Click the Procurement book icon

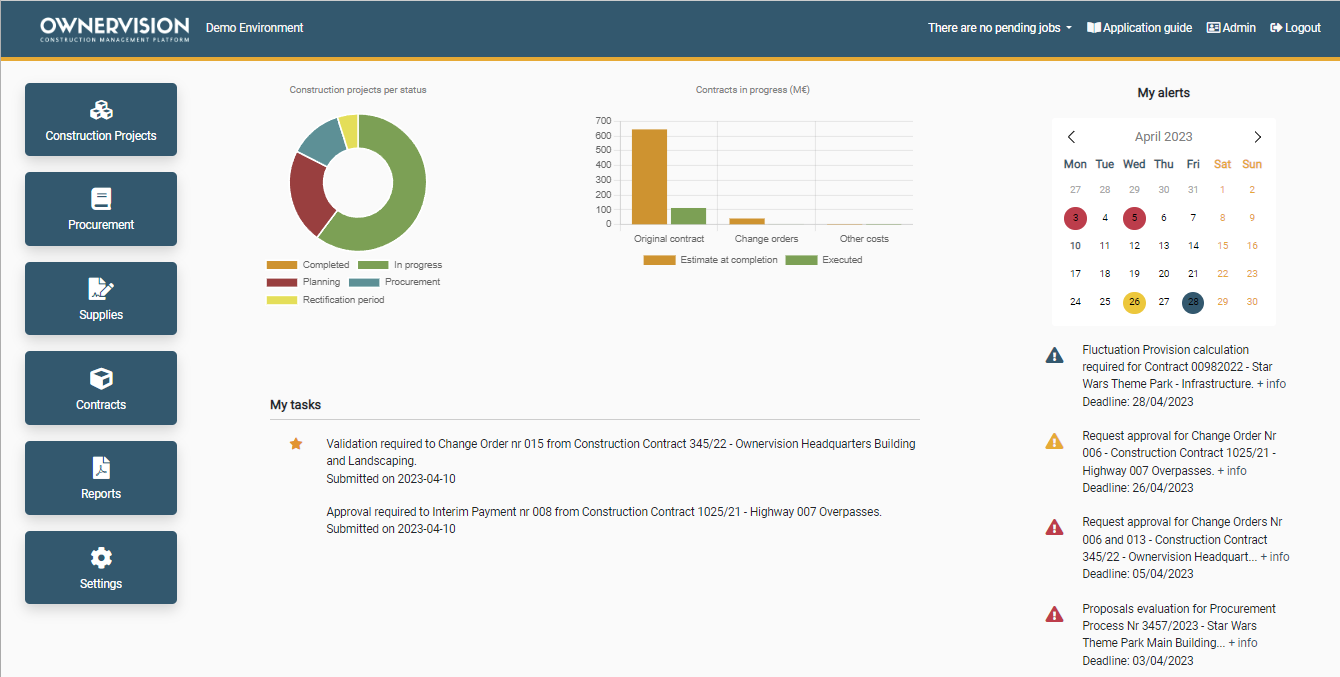pos(101,199)
